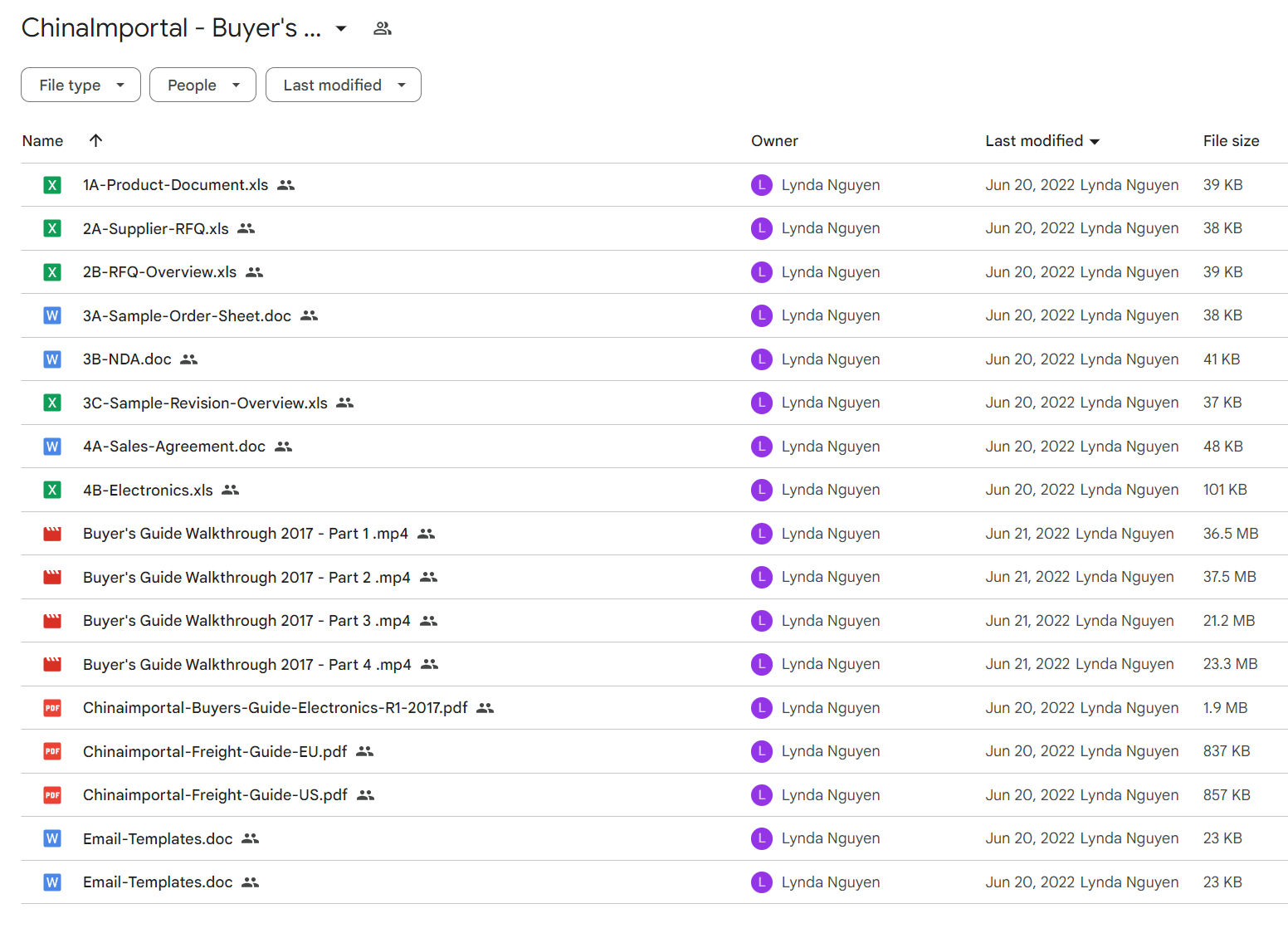Image resolution: width=1288 pixels, height=928 pixels.
Task: Click the 36.5 MB file size value
Action: point(1231,534)
